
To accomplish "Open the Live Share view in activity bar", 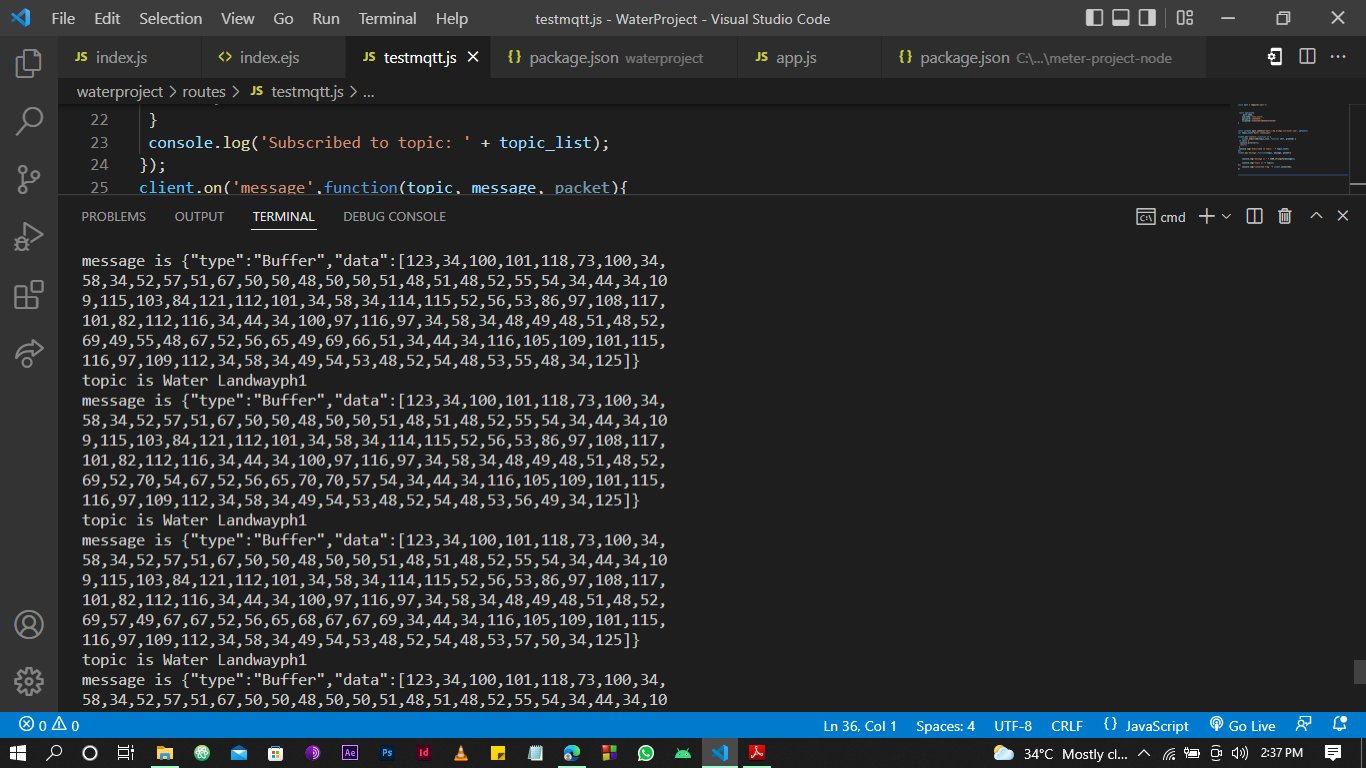I will tap(29, 353).
